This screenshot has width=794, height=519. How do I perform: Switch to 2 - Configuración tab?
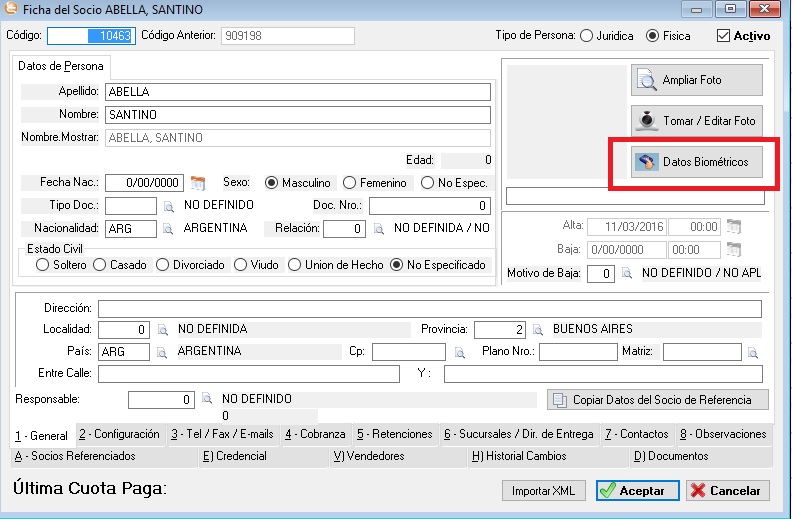pos(119,435)
